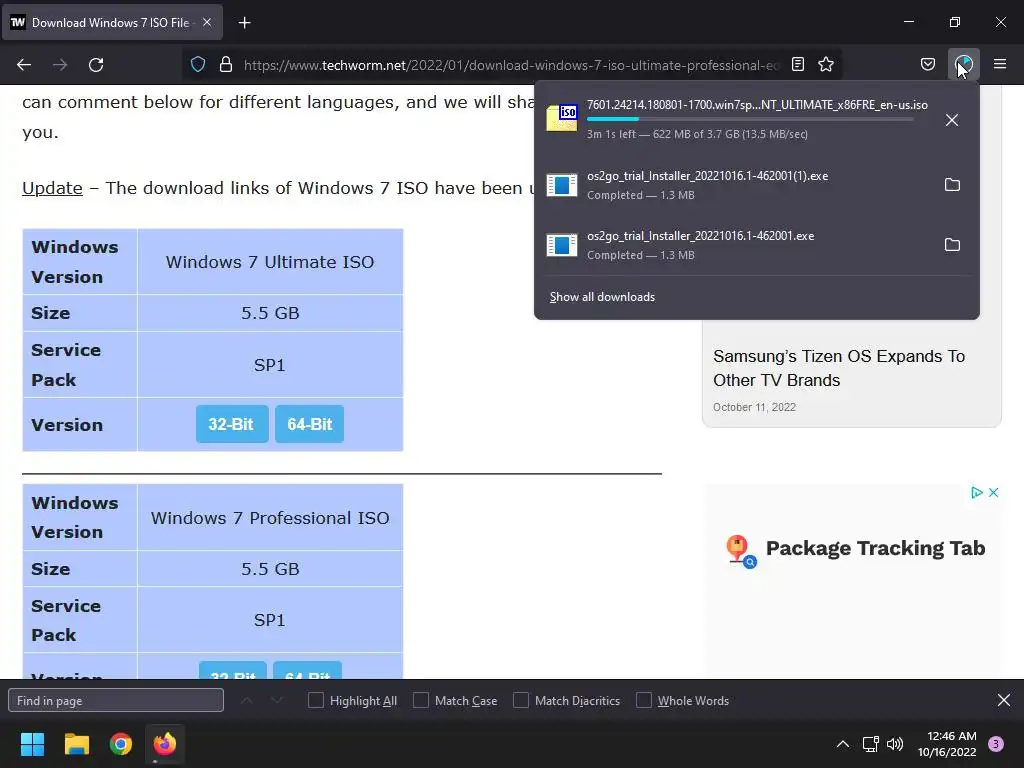1024x768 pixels.
Task: Click the techworm.net URL address bar
Action: pyautogui.click(x=511, y=65)
